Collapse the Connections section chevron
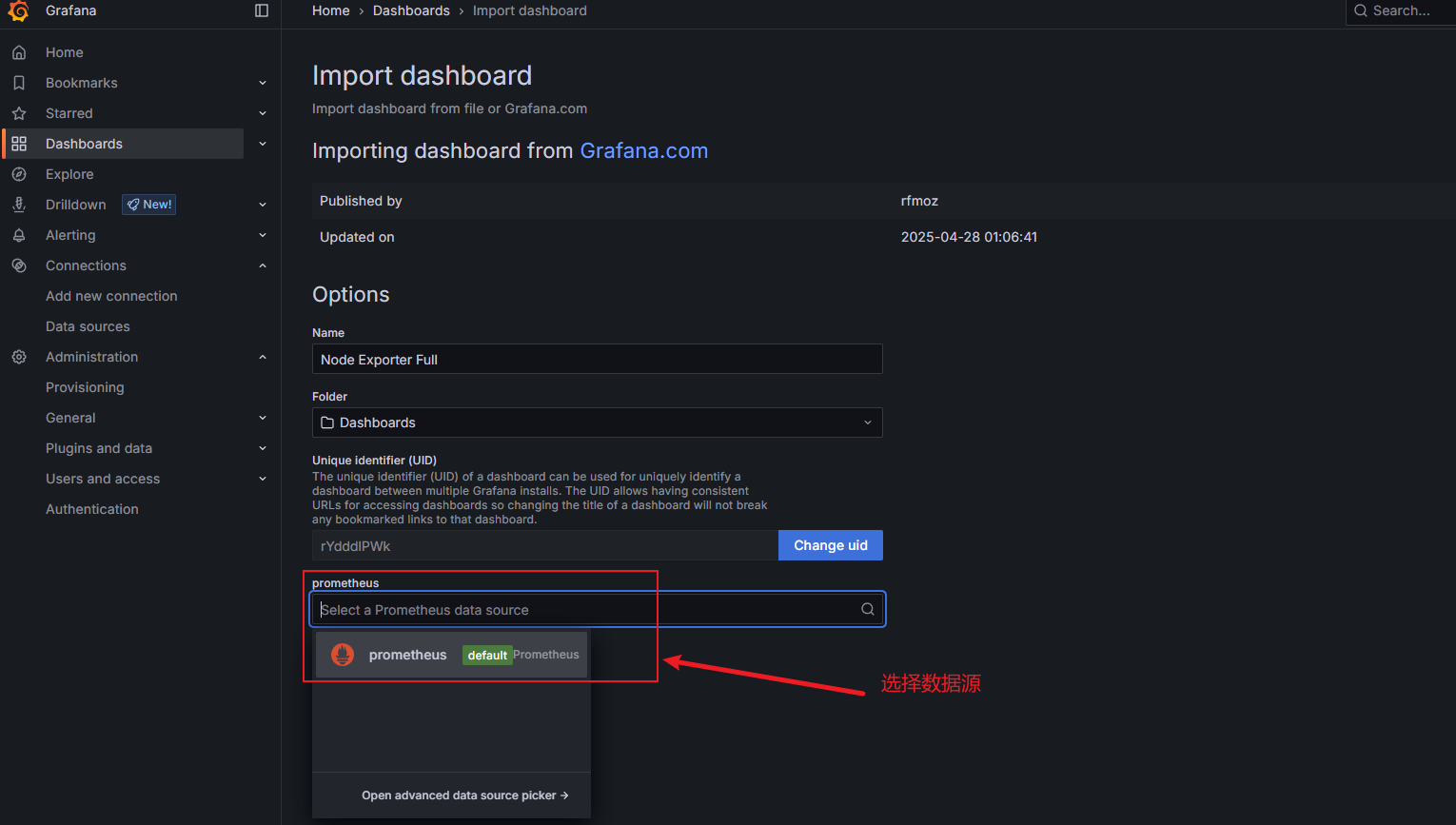 click(263, 265)
